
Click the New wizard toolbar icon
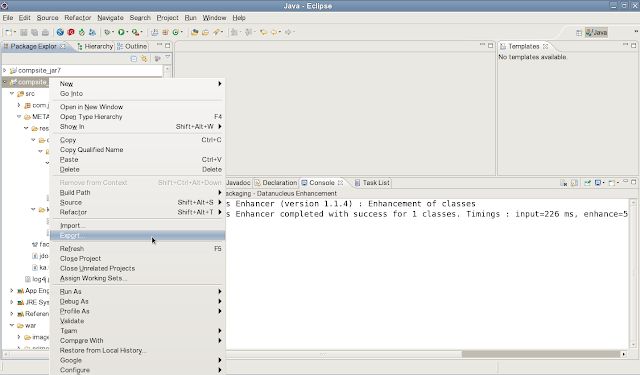click(9, 32)
